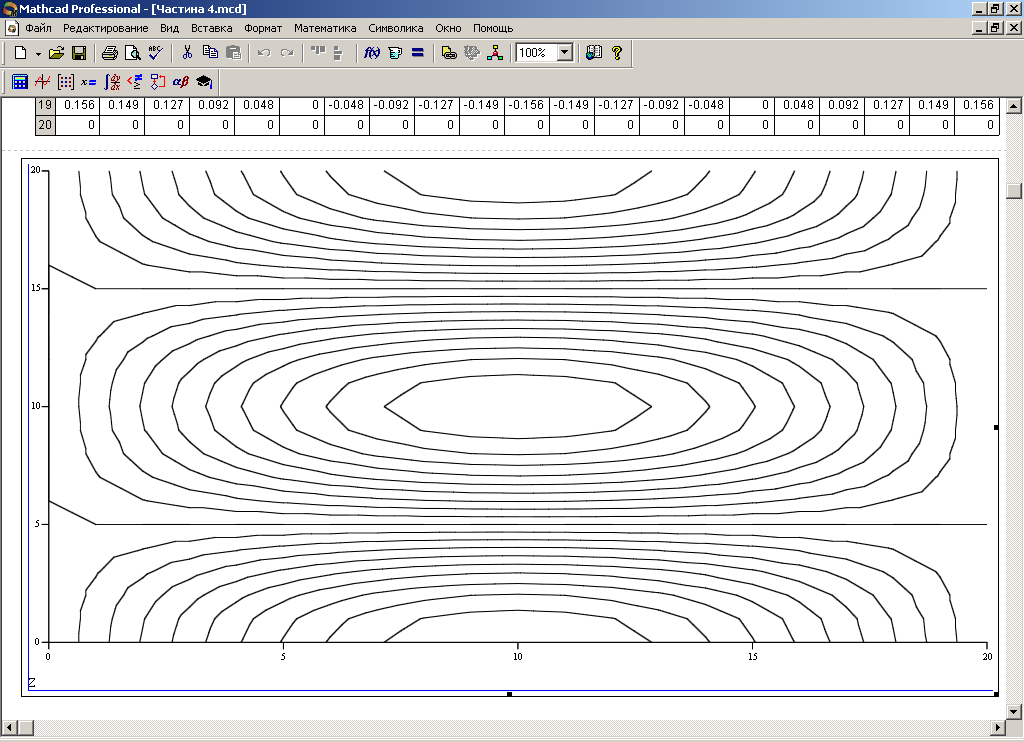Click the horizontal scrollbar left arrow
1024x742 pixels.
[x=9, y=727]
